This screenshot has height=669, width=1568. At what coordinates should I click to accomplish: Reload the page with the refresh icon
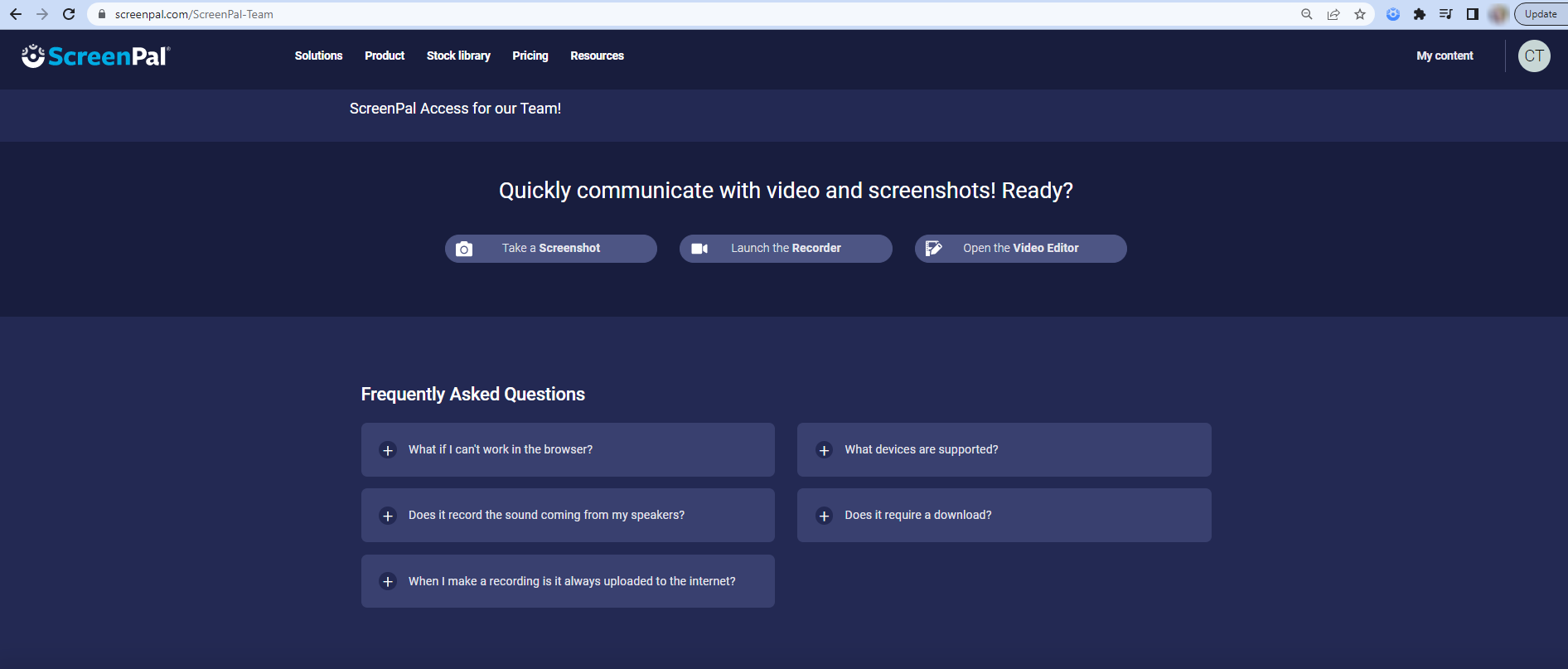tap(69, 14)
